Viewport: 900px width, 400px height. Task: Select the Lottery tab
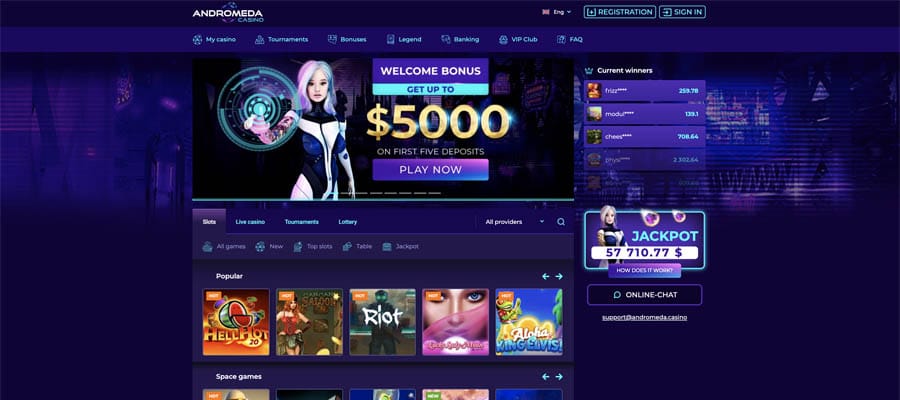coord(347,222)
